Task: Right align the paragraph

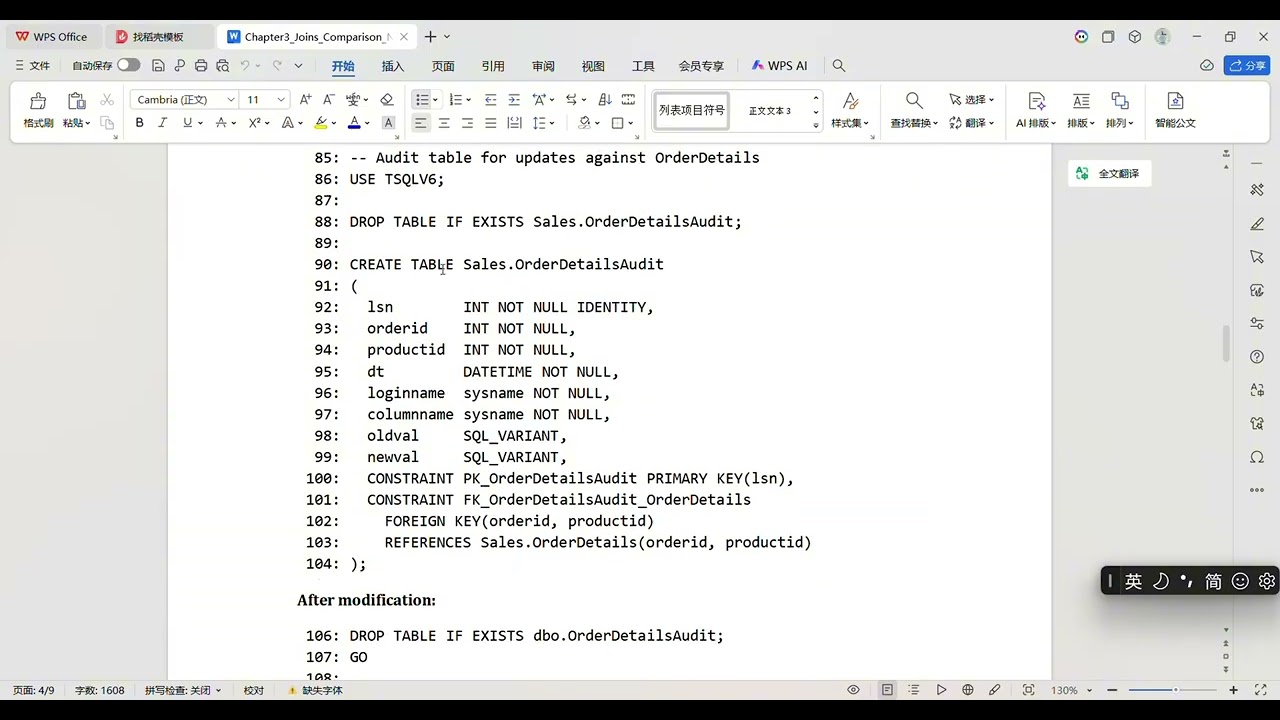Action: 467,123
